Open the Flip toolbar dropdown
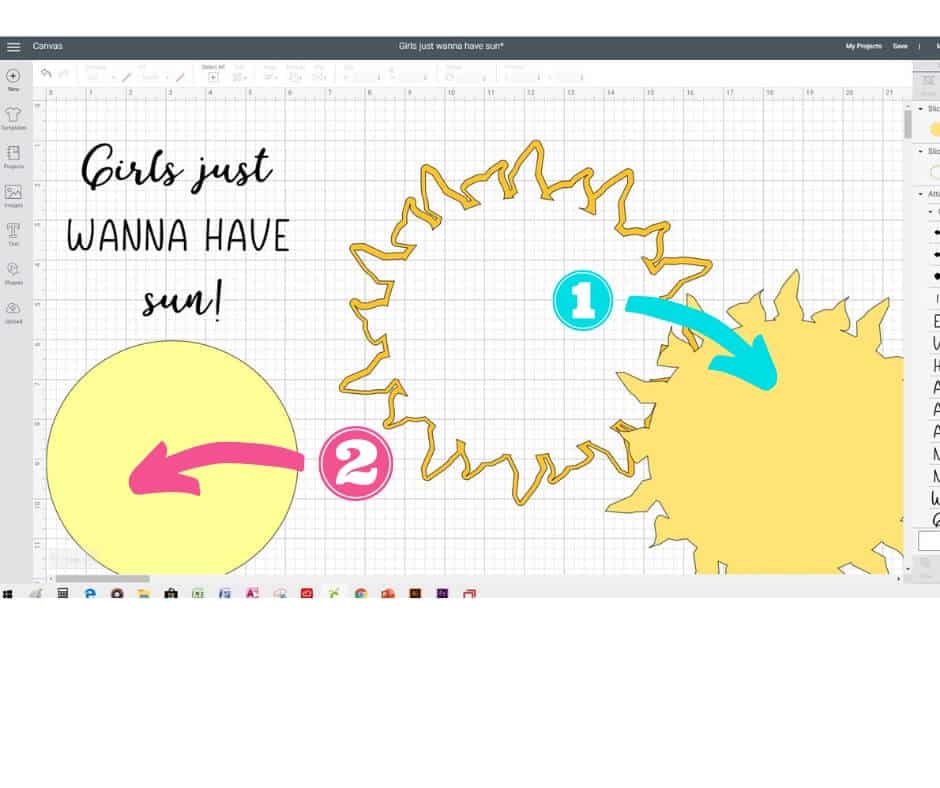940x788 pixels. click(x=320, y=77)
